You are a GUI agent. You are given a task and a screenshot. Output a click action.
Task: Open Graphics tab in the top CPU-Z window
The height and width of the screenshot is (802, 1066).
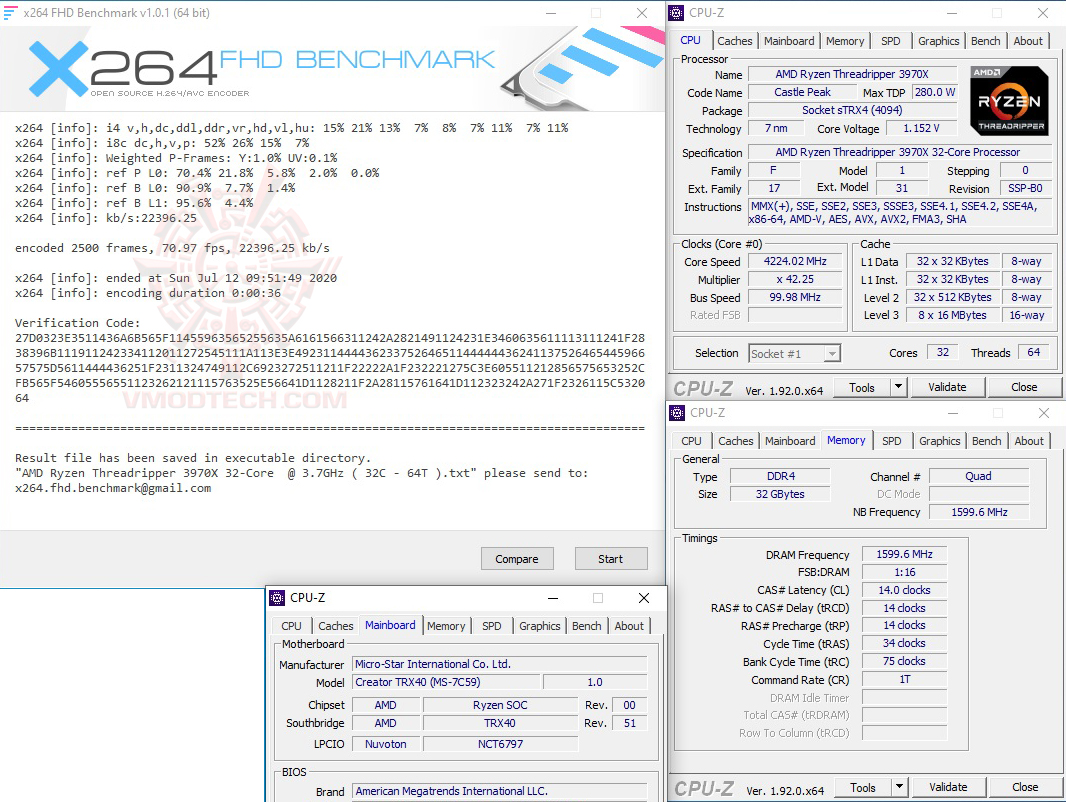(x=939, y=41)
